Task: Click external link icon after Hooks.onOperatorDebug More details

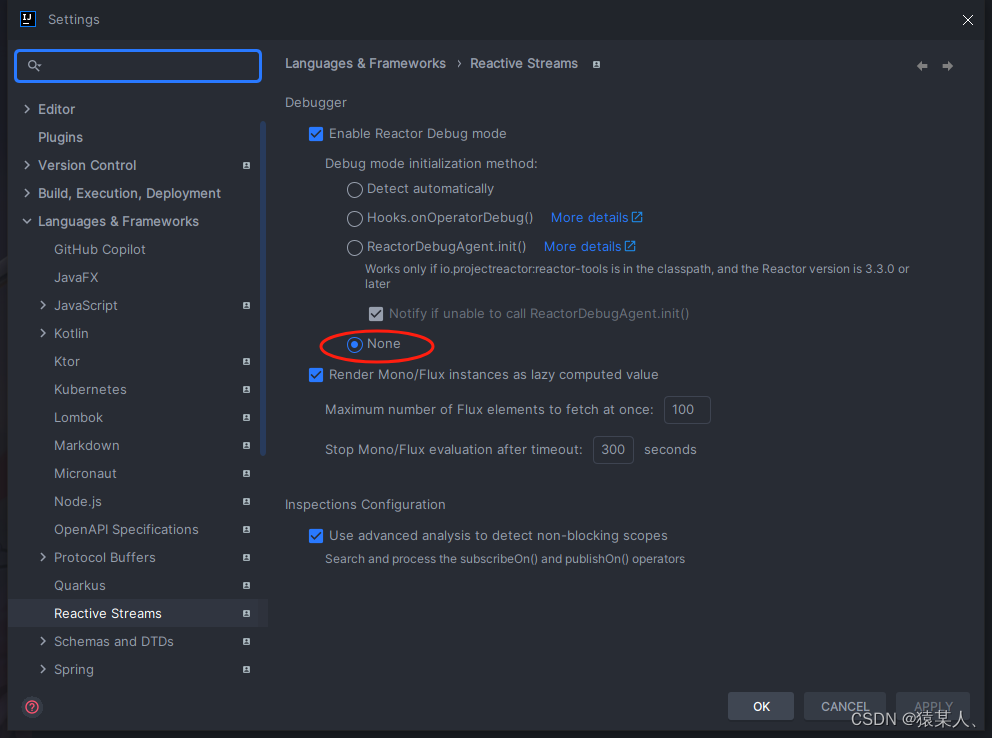Action: coord(637,217)
